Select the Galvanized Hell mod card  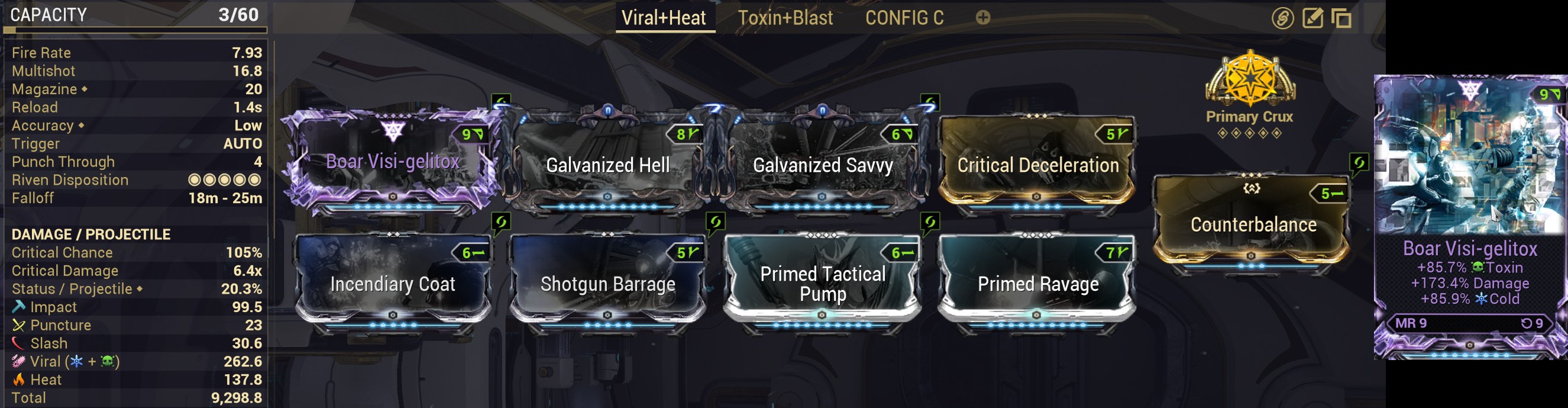[608, 163]
